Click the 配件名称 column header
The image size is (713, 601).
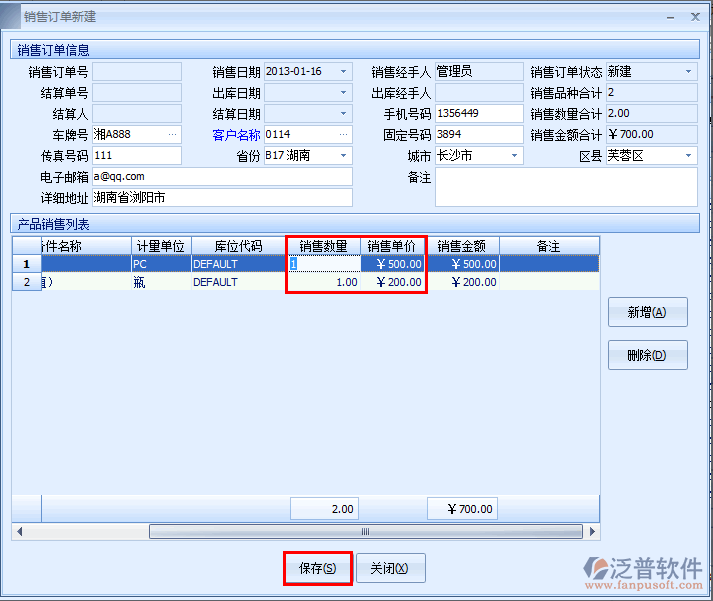point(86,246)
